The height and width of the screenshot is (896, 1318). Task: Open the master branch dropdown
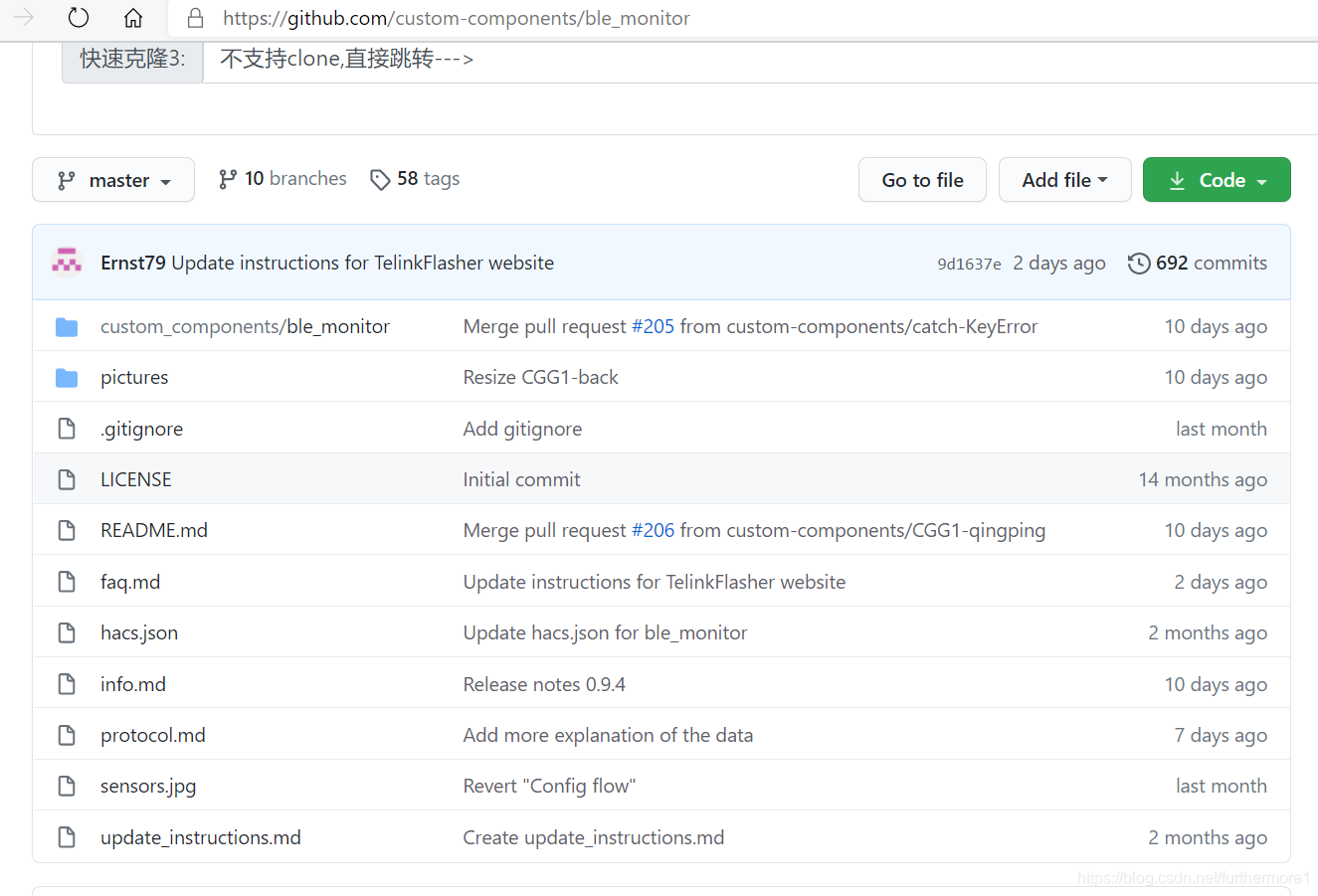click(113, 180)
